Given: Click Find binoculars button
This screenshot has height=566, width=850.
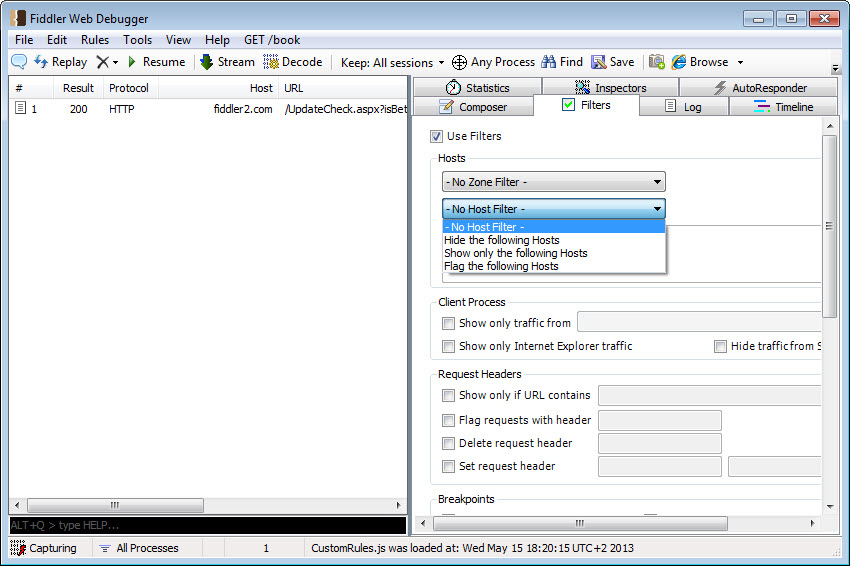Looking at the screenshot, I should [x=562, y=62].
